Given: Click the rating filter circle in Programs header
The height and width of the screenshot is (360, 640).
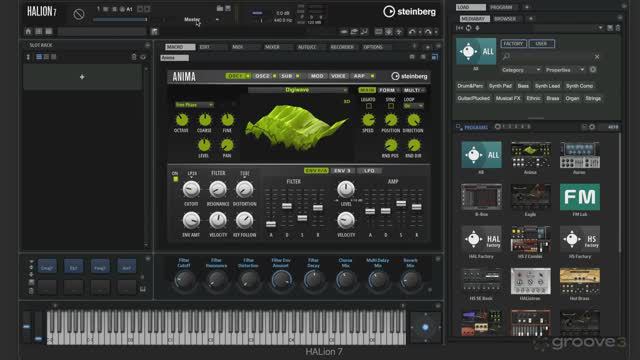Looking at the screenshot, I should pyautogui.click(x=497, y=127).
